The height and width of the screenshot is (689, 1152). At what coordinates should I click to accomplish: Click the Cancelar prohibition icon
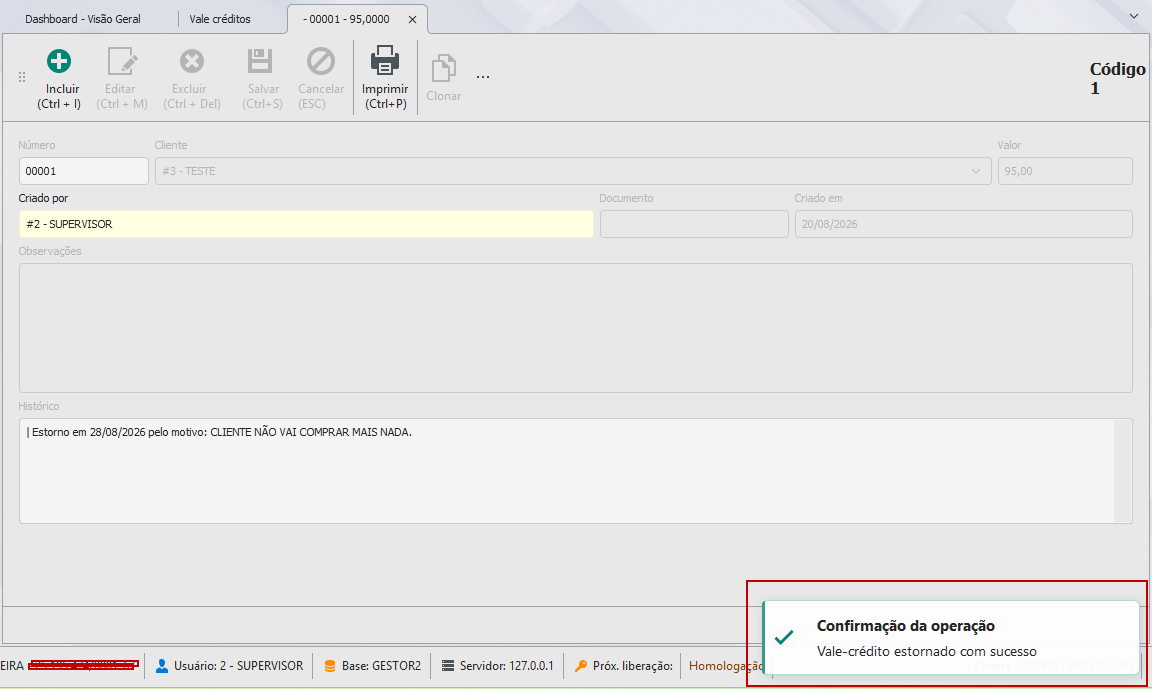coord(321,61)
